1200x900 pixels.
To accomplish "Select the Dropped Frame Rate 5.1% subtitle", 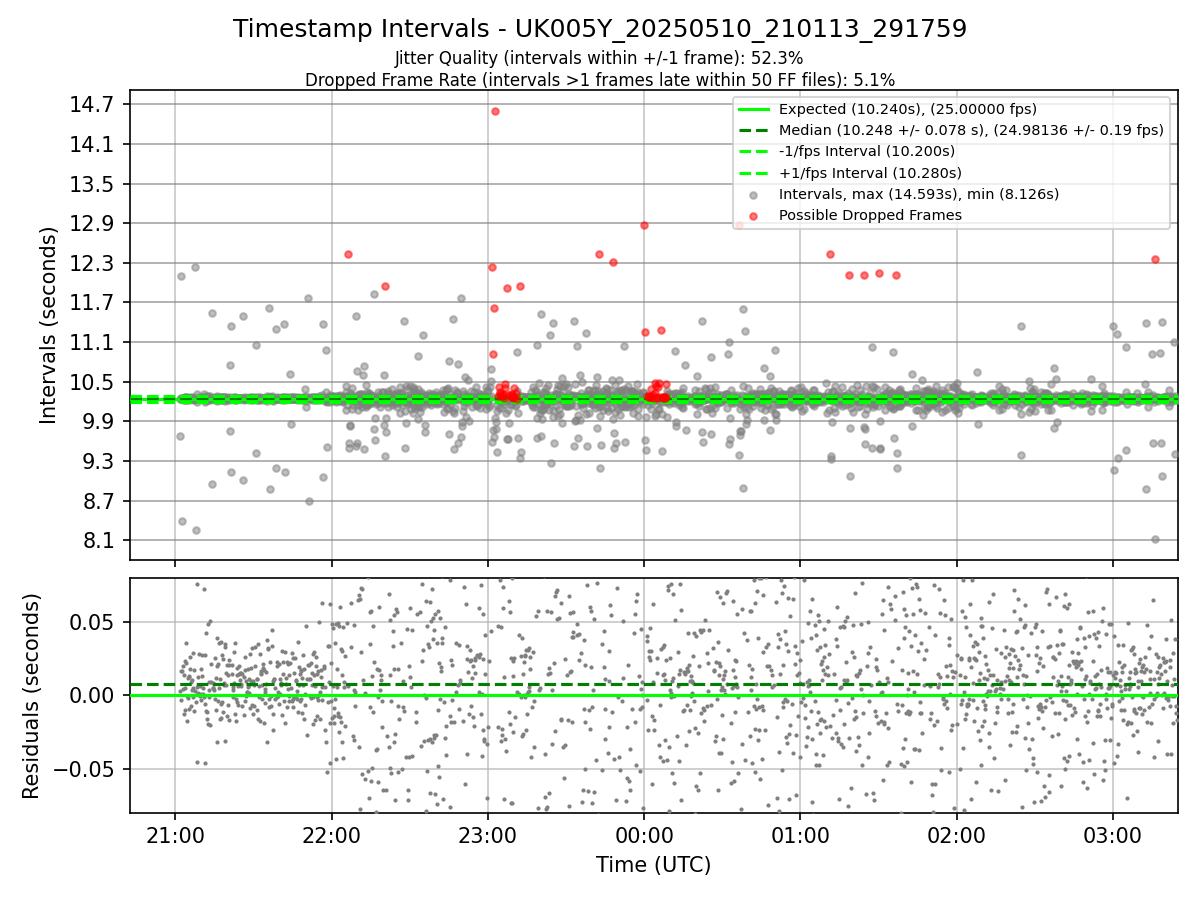I will 600,79.
